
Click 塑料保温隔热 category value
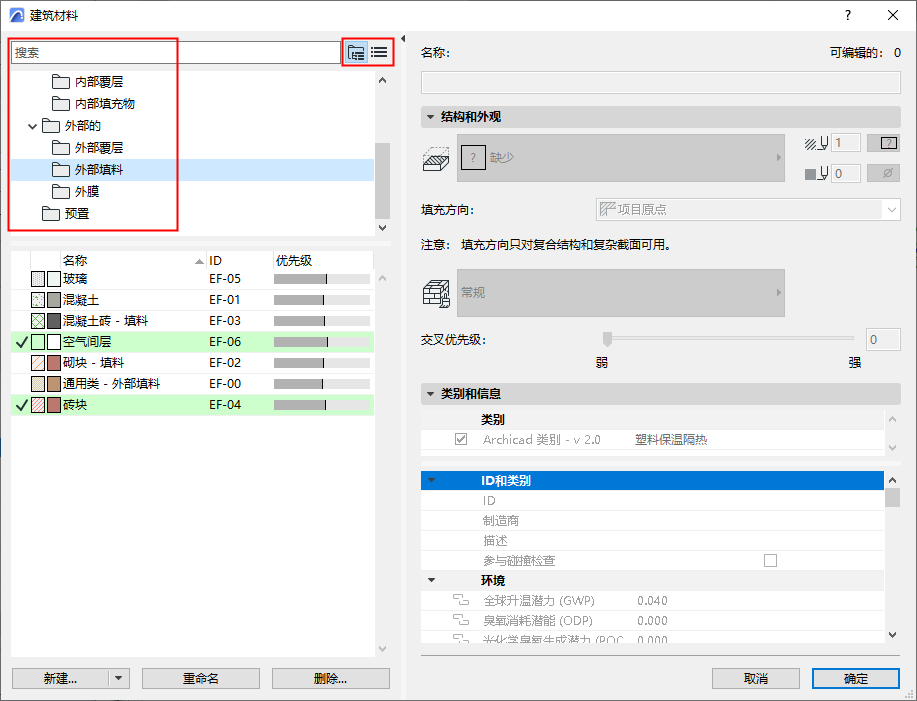click(x=671, y=440)
